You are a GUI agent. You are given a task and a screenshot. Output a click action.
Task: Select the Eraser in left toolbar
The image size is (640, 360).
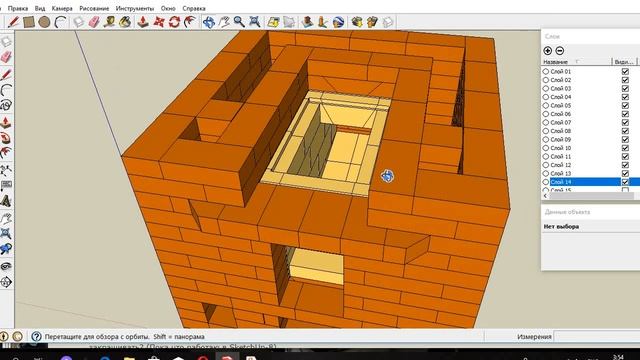tap(6, 57)
